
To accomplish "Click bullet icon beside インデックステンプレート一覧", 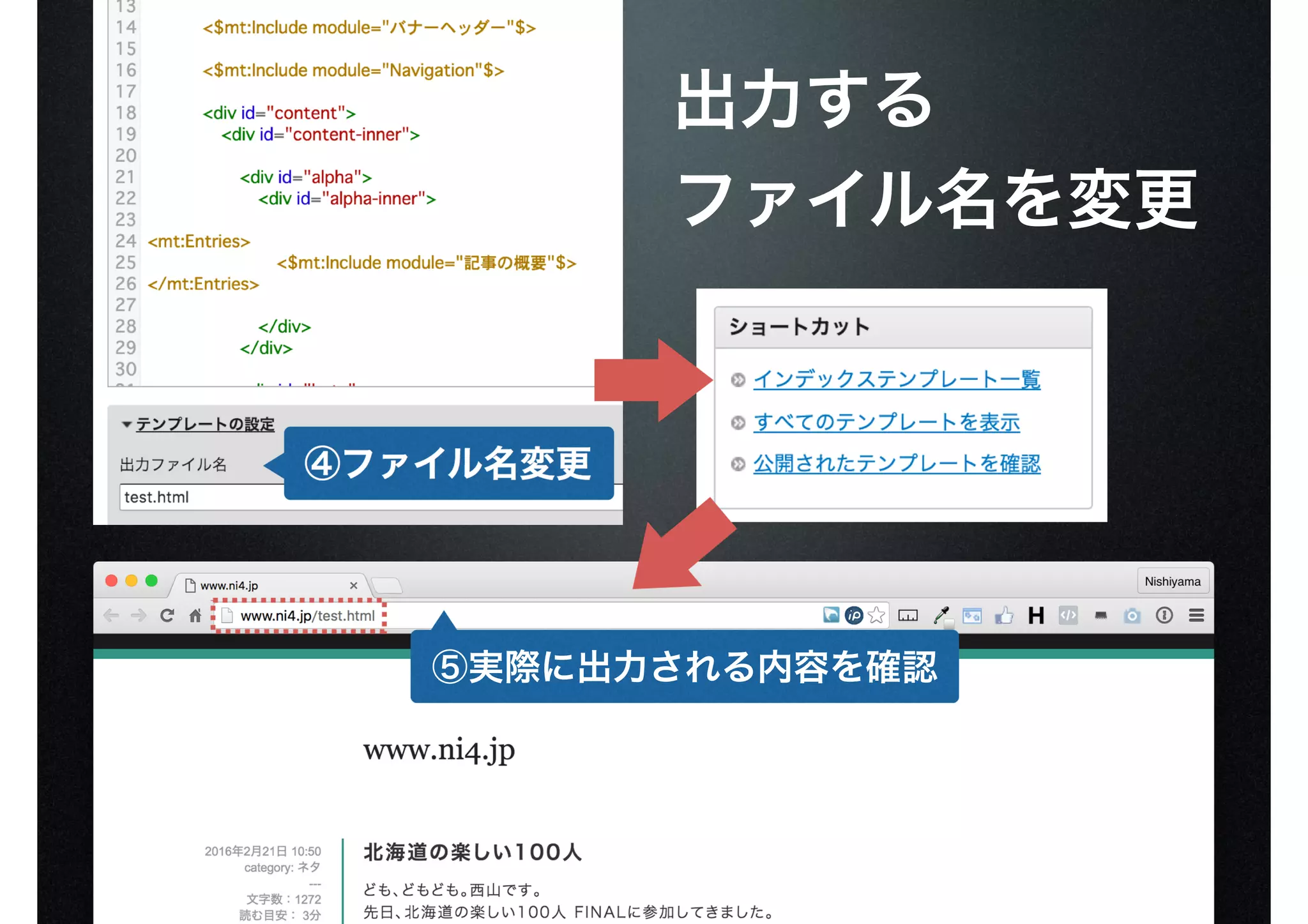I will [738, 380].
